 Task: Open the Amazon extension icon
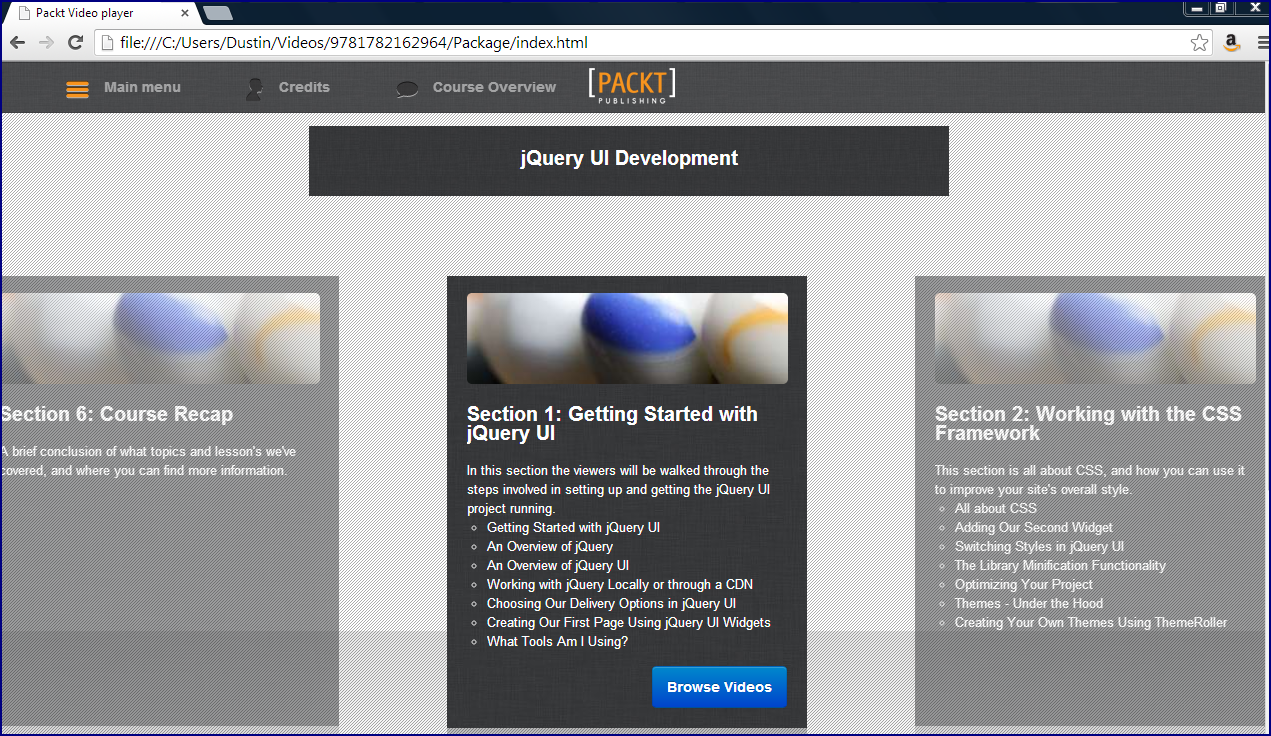(x=1231, y=42)
